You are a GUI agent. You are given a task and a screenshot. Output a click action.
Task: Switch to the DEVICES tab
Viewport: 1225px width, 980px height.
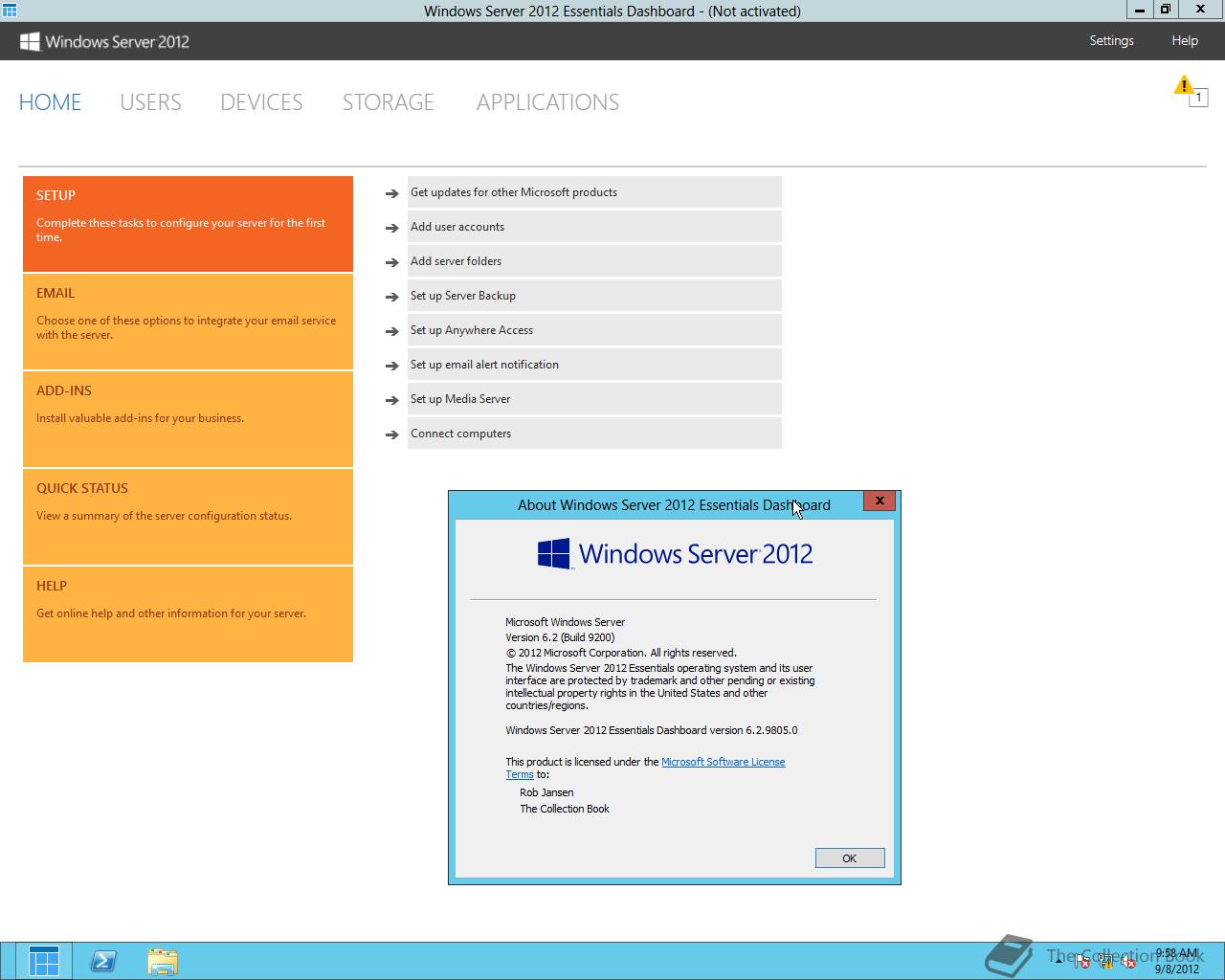[x=261, y=102]
